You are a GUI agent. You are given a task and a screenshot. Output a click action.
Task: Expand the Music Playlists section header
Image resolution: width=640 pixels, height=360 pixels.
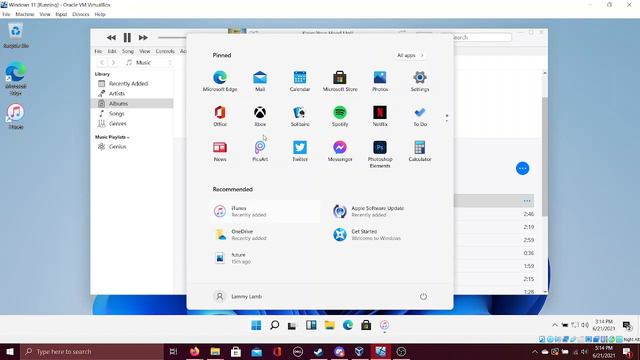[112, 137]
